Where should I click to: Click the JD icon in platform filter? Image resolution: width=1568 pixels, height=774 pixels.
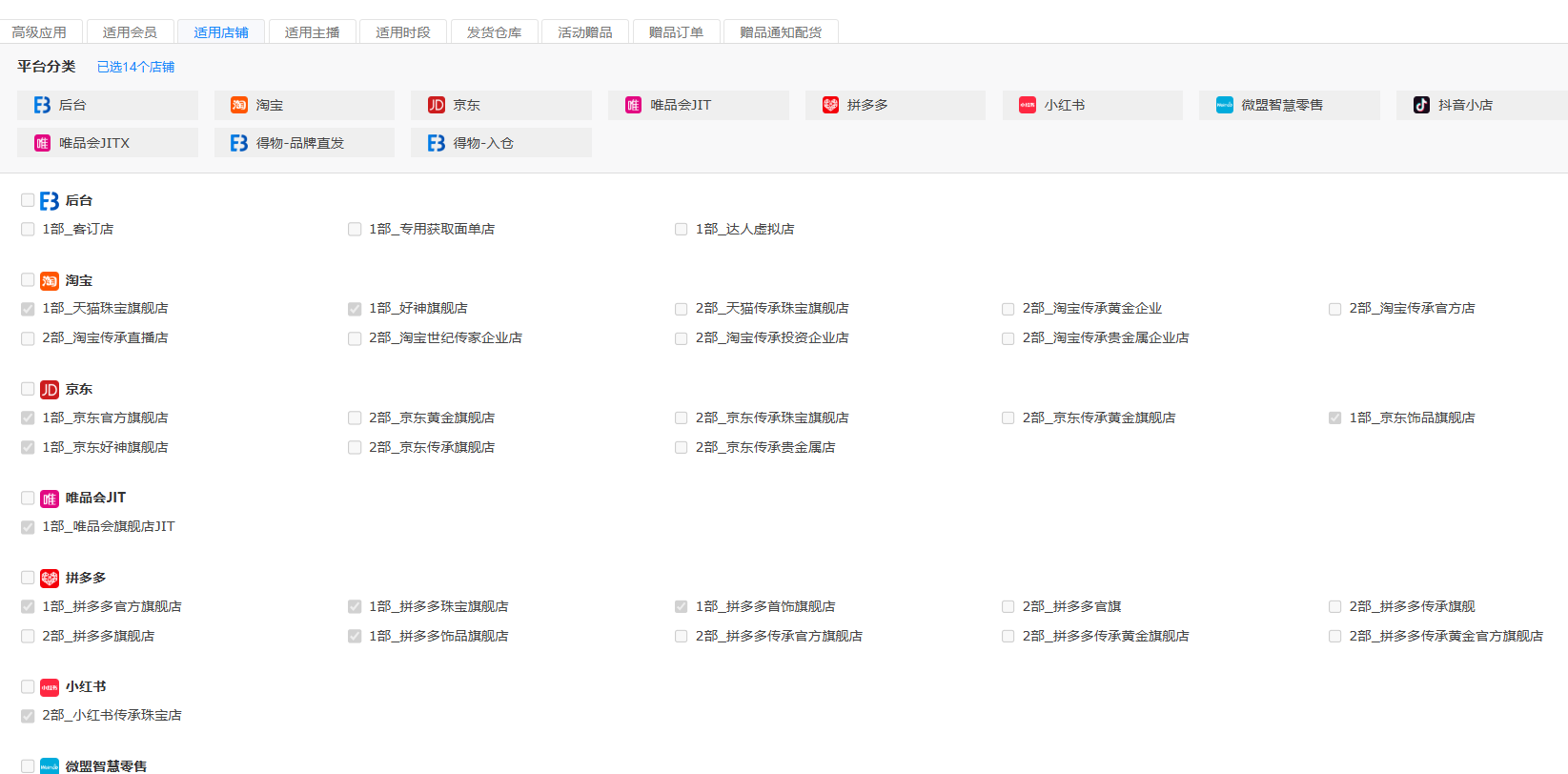pyautogui.click(x=437, y=105)
